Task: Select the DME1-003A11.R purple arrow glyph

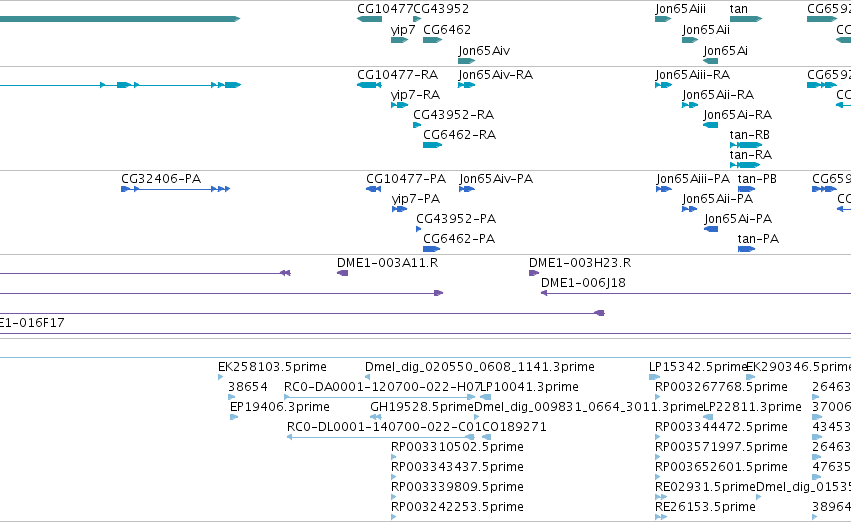Action: 342,273
